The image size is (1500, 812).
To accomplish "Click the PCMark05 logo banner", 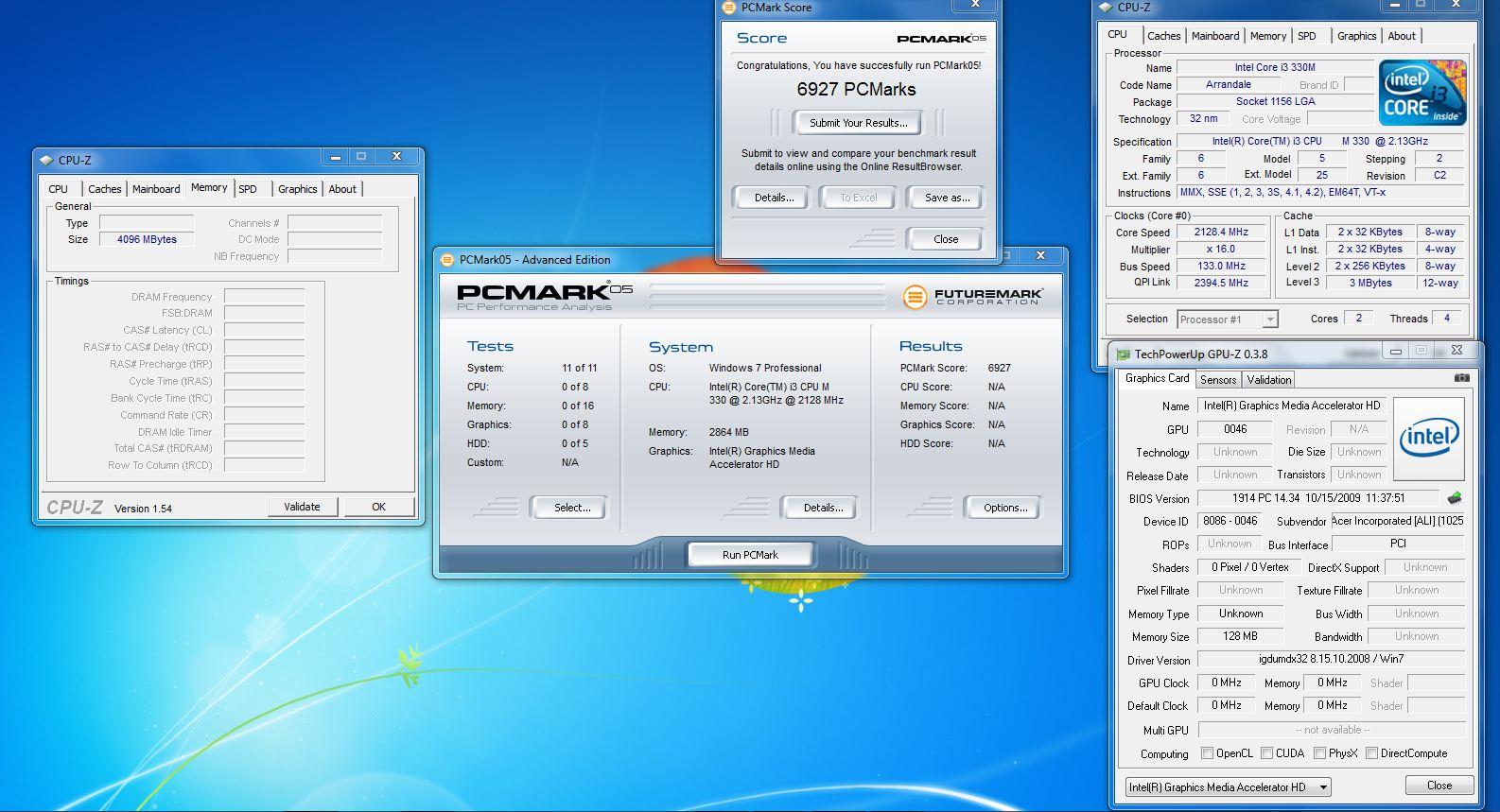I will tap(545, 296).
